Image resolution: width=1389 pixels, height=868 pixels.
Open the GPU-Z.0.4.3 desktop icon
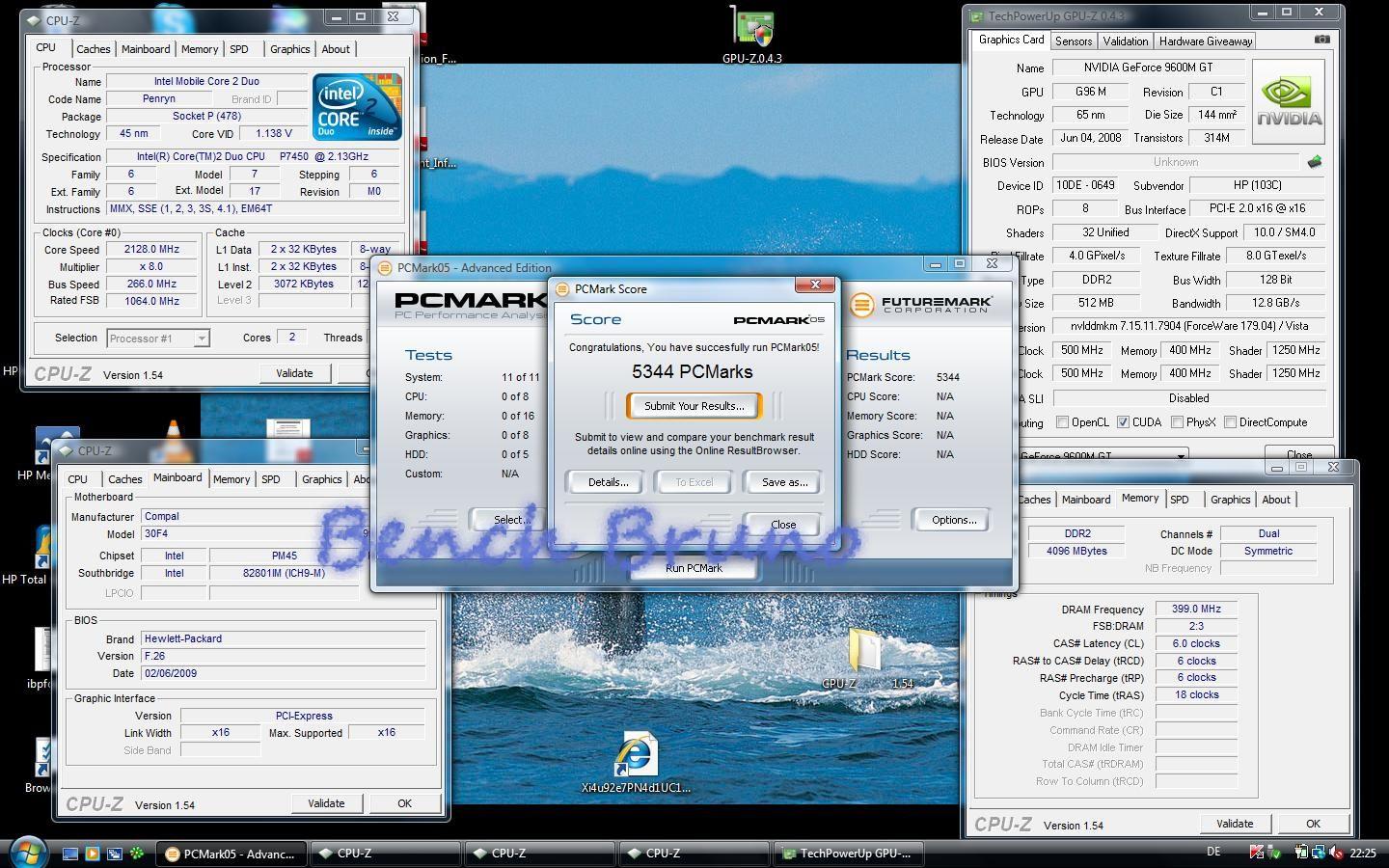[752, 34]
